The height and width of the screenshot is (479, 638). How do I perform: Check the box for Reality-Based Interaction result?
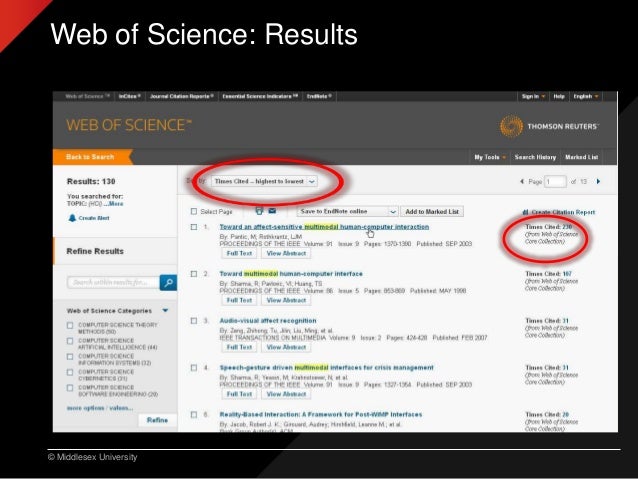(194, 415)
